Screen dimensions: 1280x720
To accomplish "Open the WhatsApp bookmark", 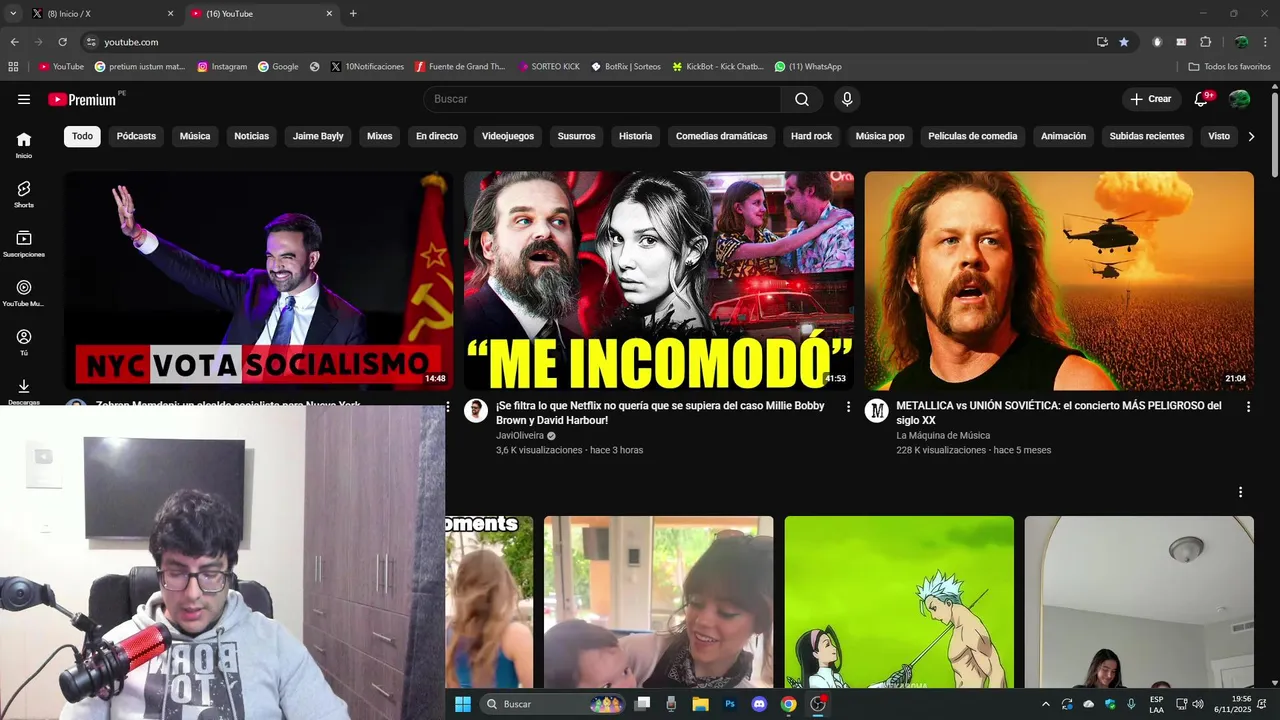I will click(808, 67).
